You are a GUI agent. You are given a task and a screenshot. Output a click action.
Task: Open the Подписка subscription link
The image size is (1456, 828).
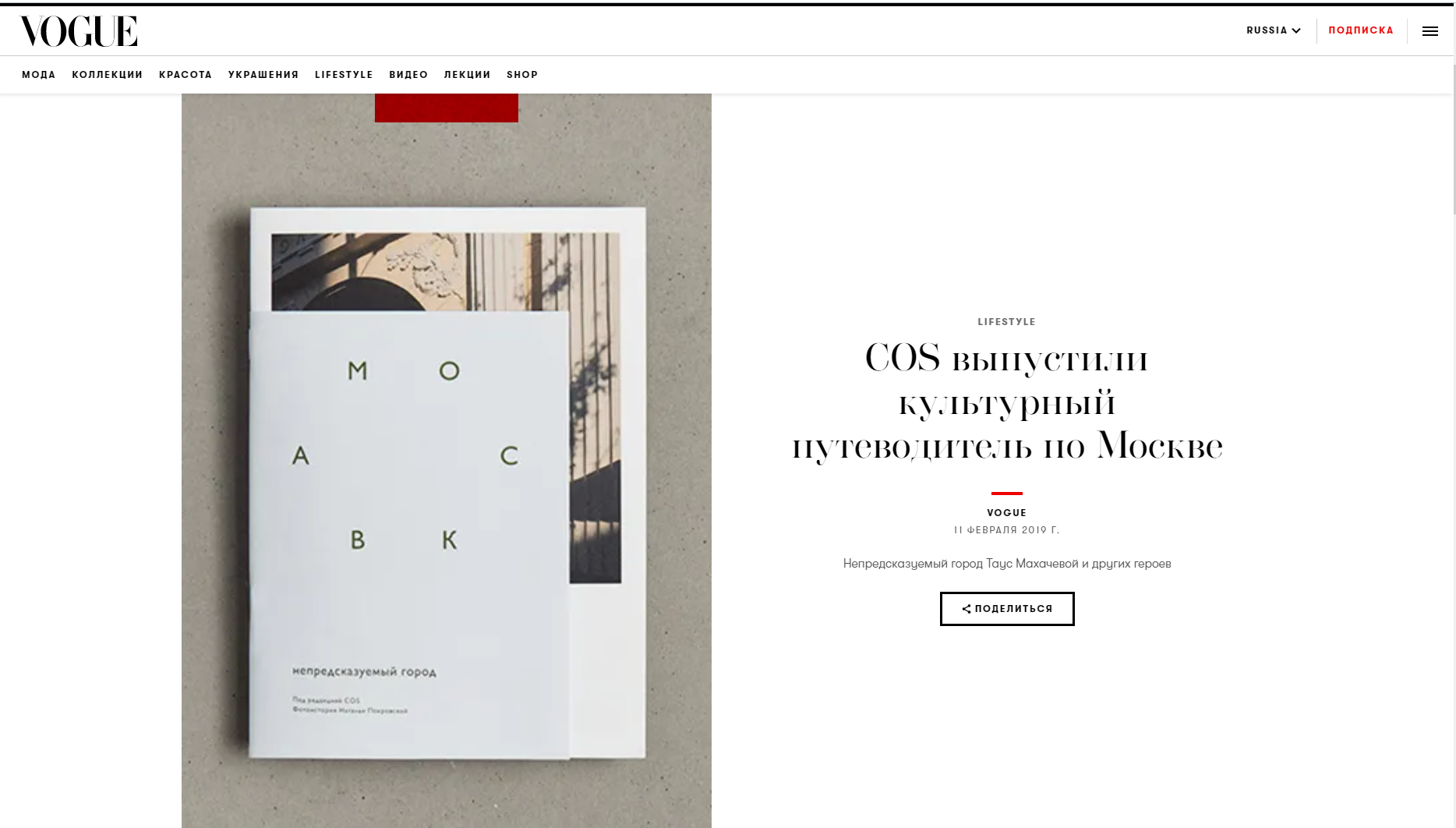point(1361,30)
